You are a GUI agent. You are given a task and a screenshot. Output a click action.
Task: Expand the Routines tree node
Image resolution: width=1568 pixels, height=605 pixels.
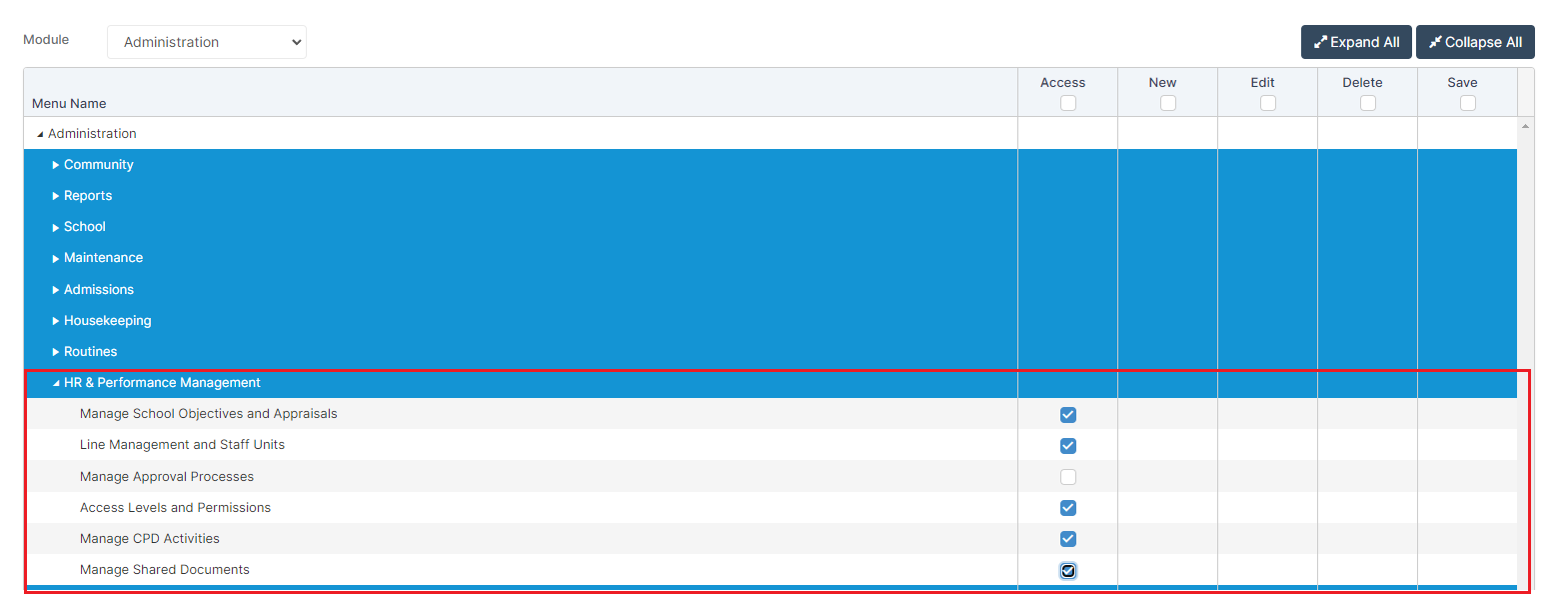click(56, 352)
